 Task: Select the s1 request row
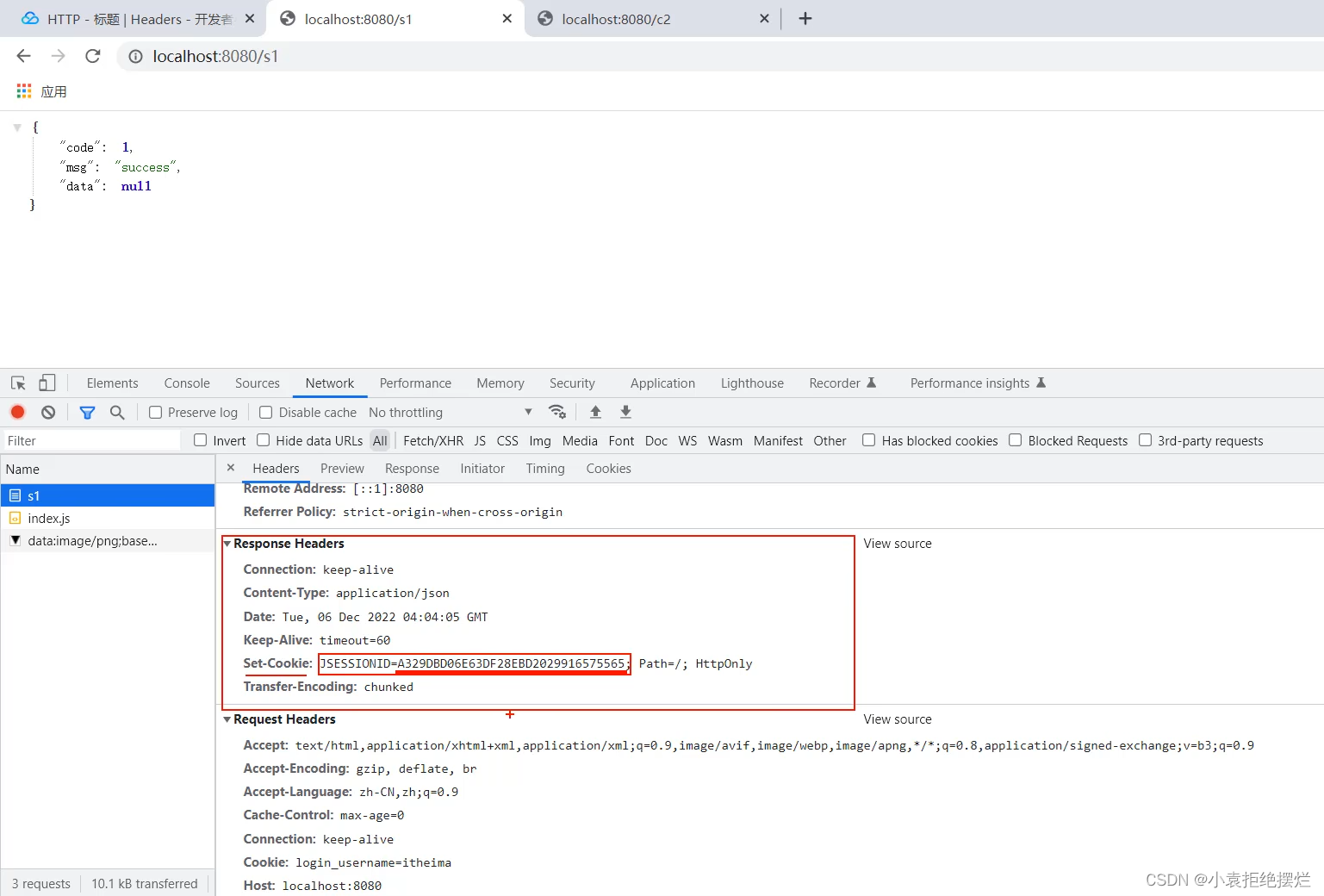[x=108, y=495]
